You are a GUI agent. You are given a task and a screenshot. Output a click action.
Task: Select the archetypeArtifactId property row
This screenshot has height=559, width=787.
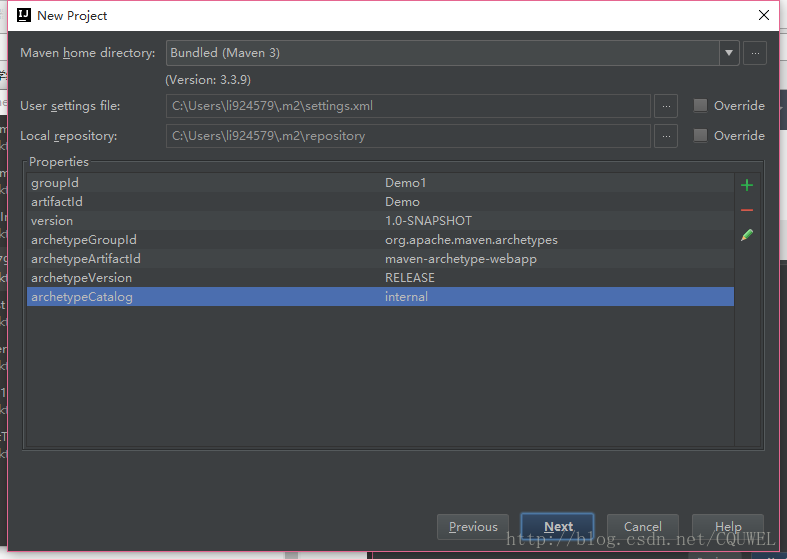380,259
